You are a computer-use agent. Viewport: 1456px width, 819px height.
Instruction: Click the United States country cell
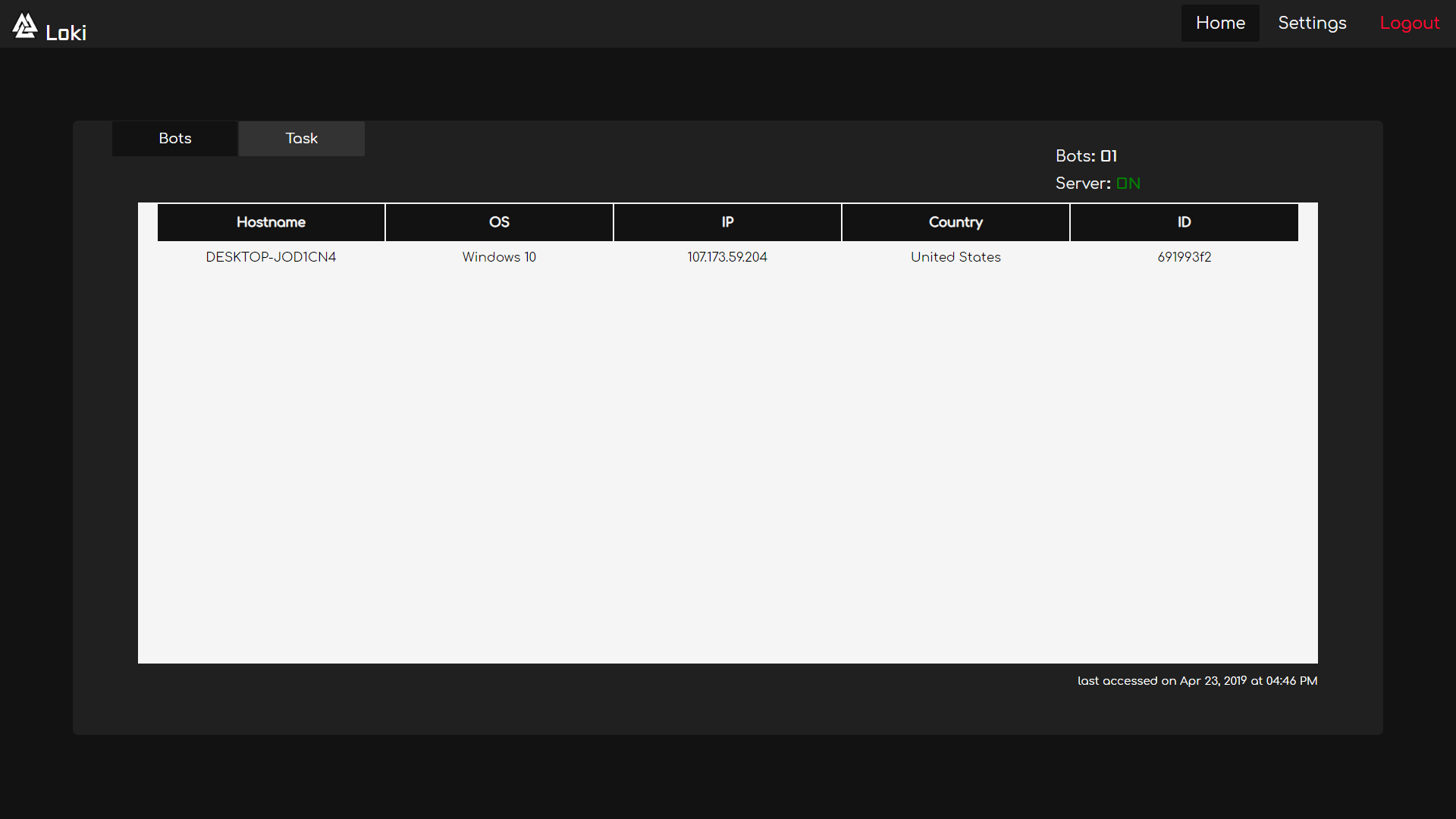point(955,257)
